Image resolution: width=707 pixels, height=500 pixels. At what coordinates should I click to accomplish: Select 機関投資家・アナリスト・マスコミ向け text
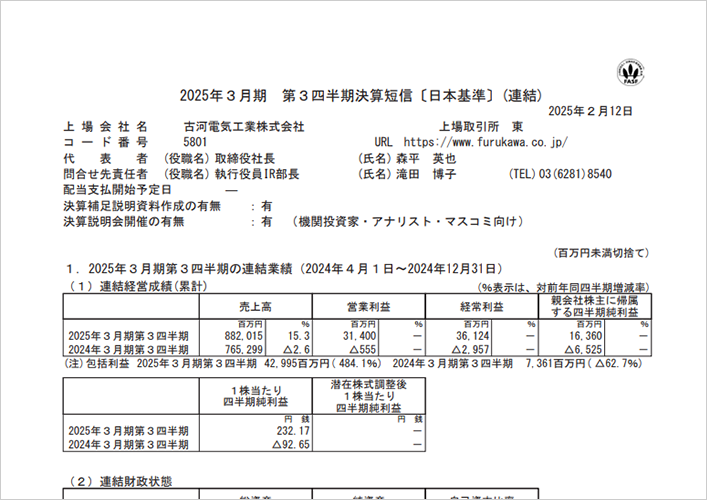(x=408, y=222)
